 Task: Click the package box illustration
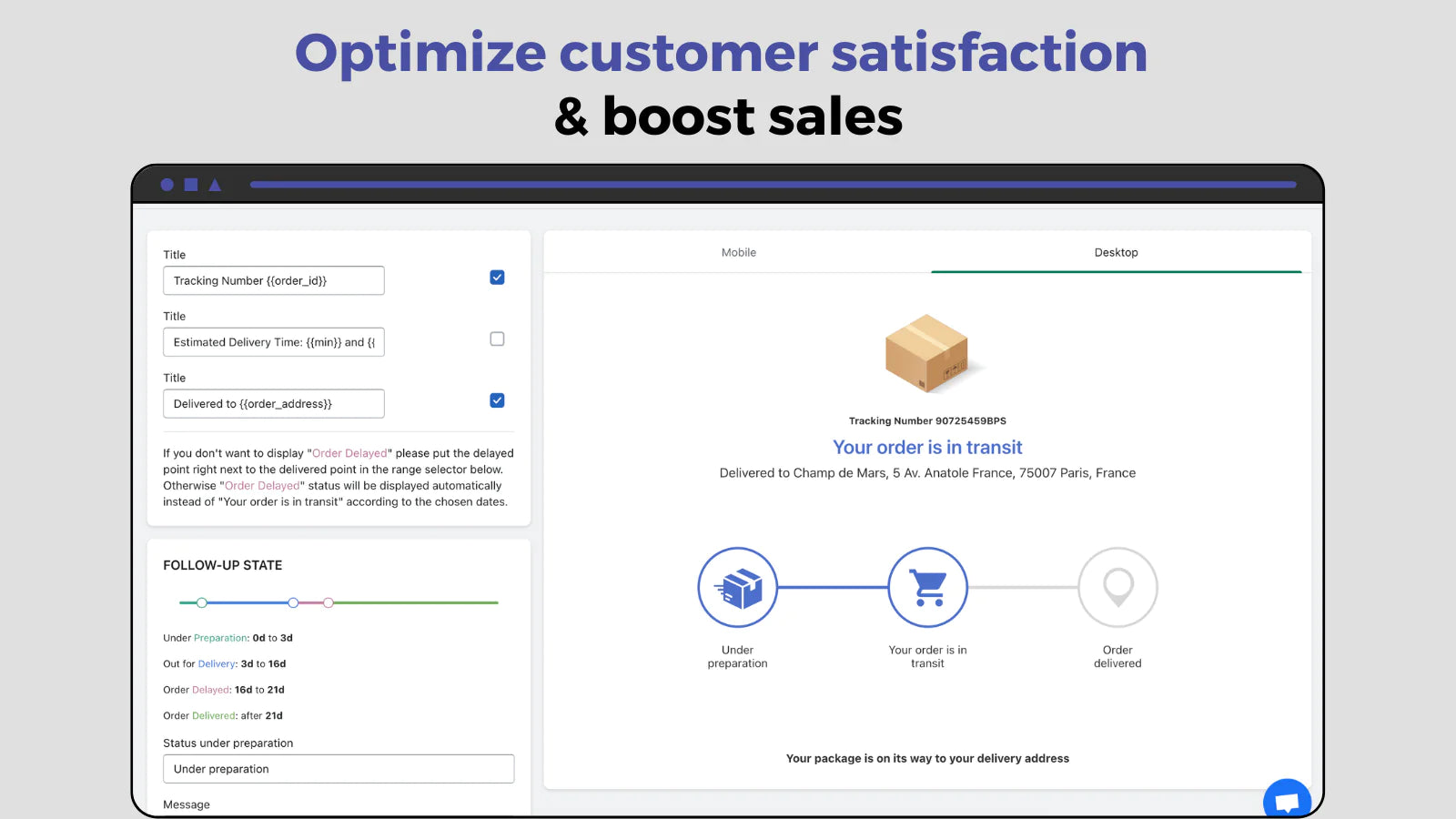coord(926,355)
